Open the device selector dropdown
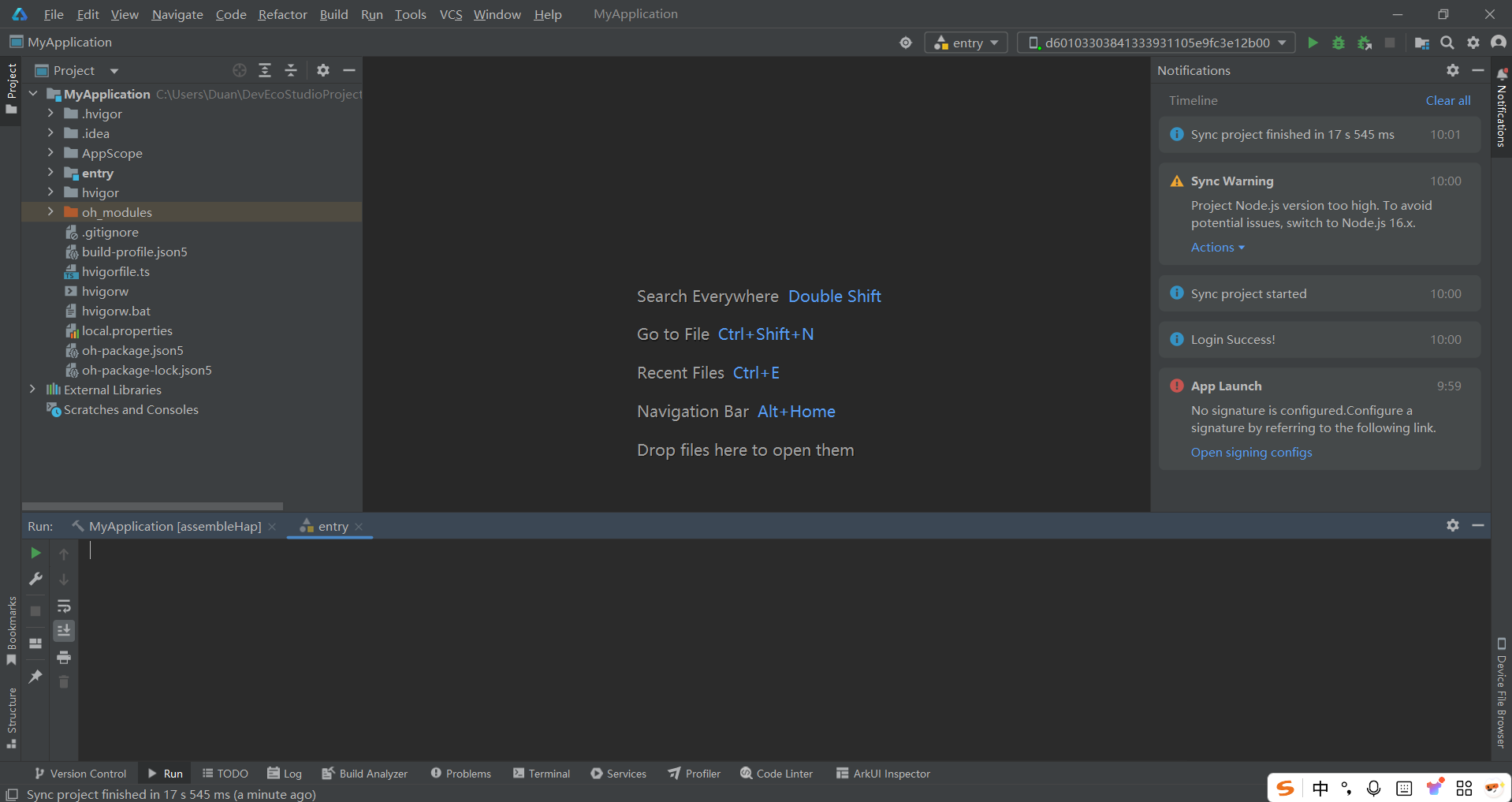The image size is (1512, 802). [x=1156, y=43]
